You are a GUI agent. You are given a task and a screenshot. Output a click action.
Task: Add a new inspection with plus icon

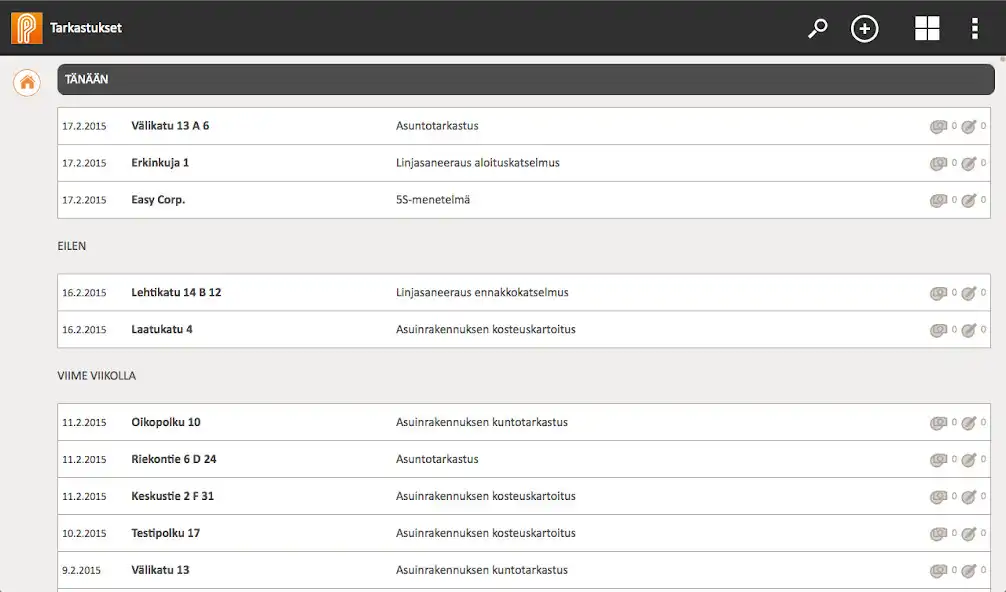864,29
